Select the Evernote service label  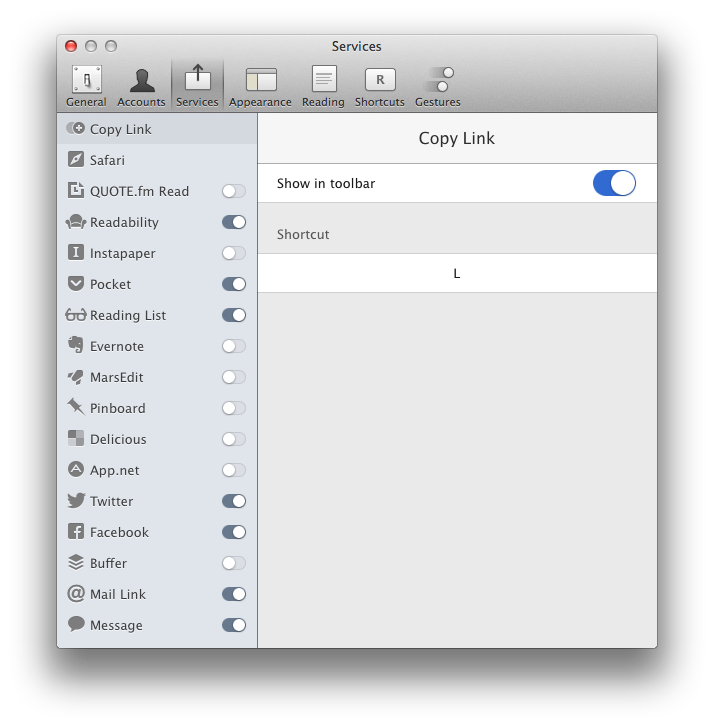pyautogui.click(x=117, y=346)
